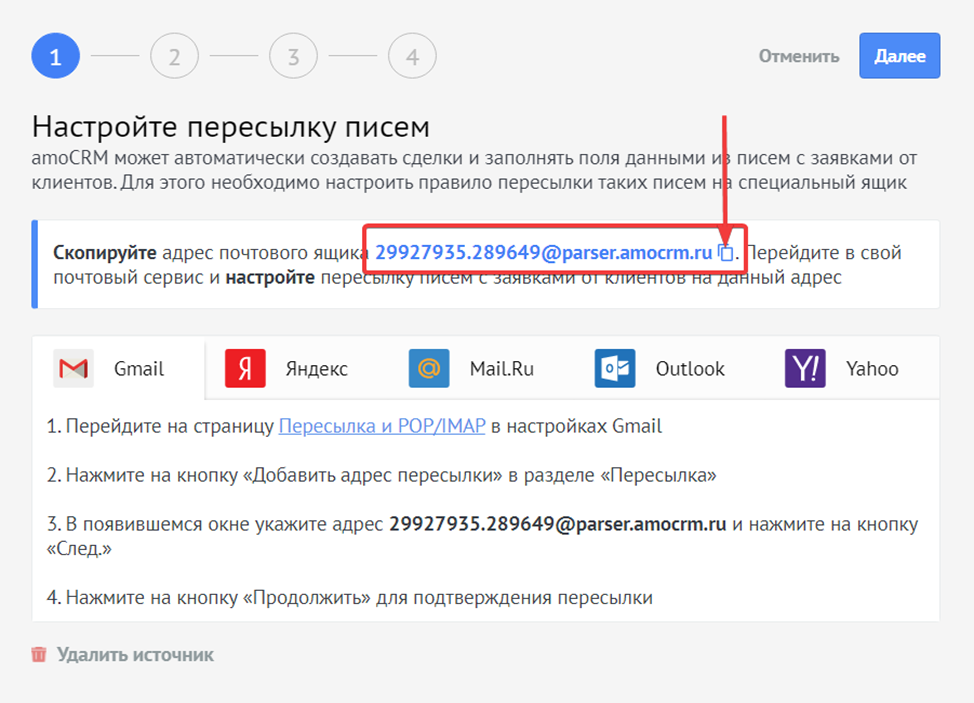Viewport: 974px width, 703px height.
Task: Click instruction line 4 about «Продолжить»
Action: click(x=350, y=597)
